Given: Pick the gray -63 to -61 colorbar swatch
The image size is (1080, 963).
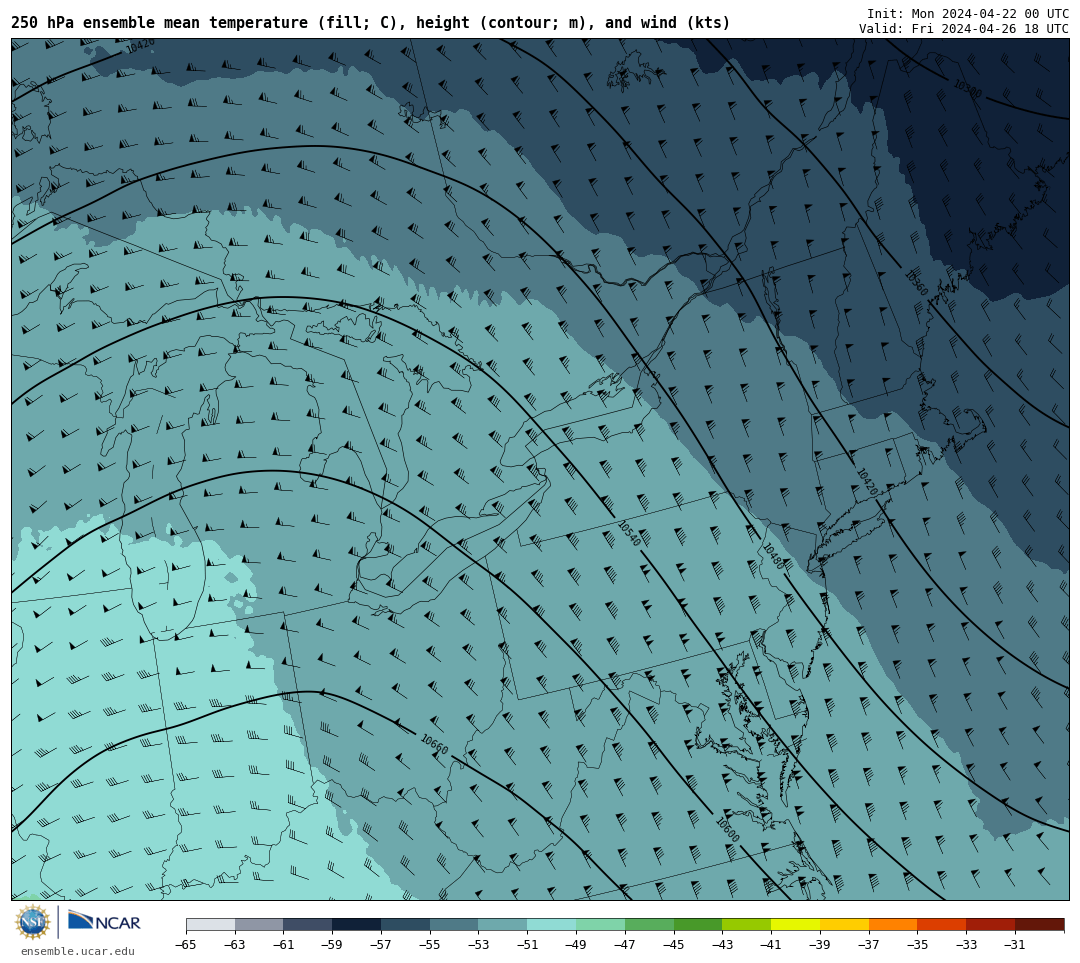Looking at the screenshot, I should [x=259, y=925].
